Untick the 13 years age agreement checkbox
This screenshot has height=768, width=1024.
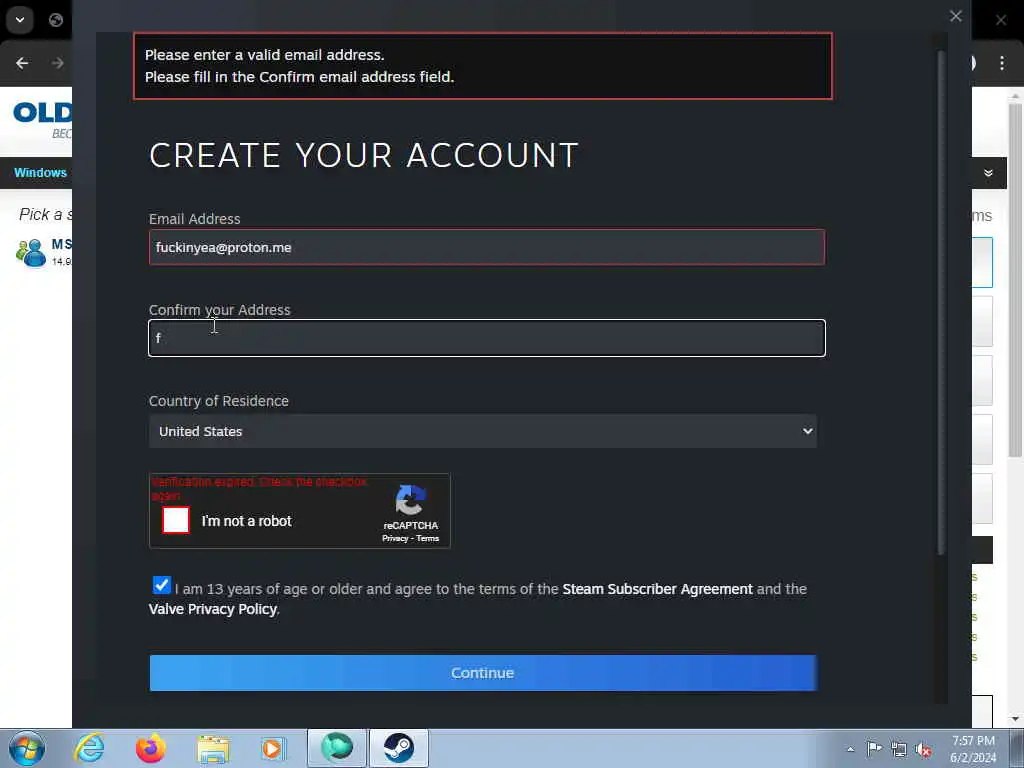pos(161,585)
